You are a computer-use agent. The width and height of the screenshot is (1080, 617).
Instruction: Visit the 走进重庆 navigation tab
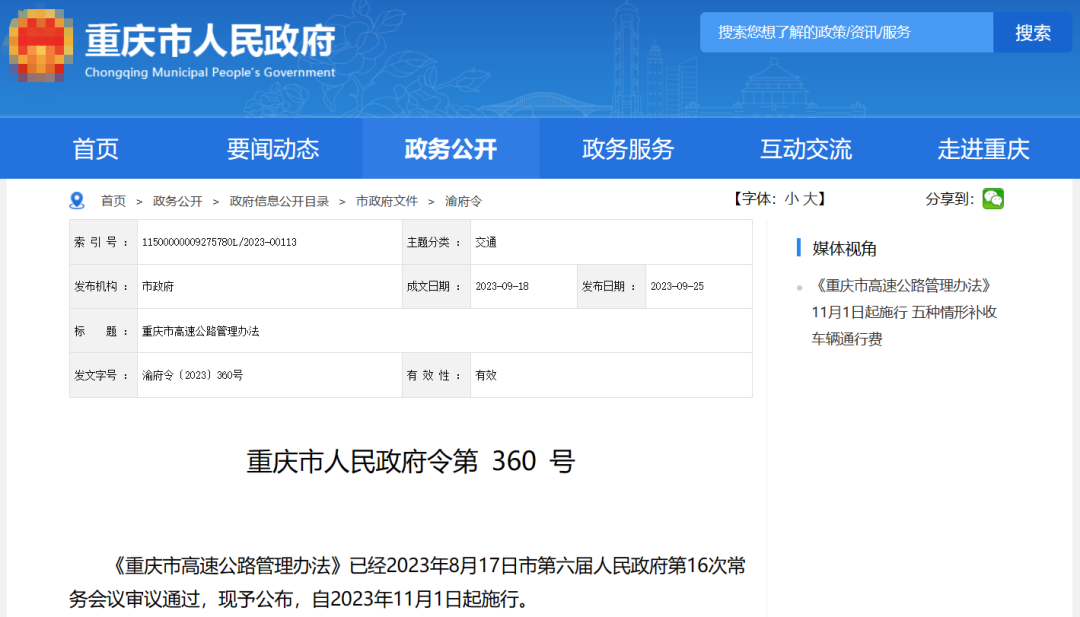983,149
